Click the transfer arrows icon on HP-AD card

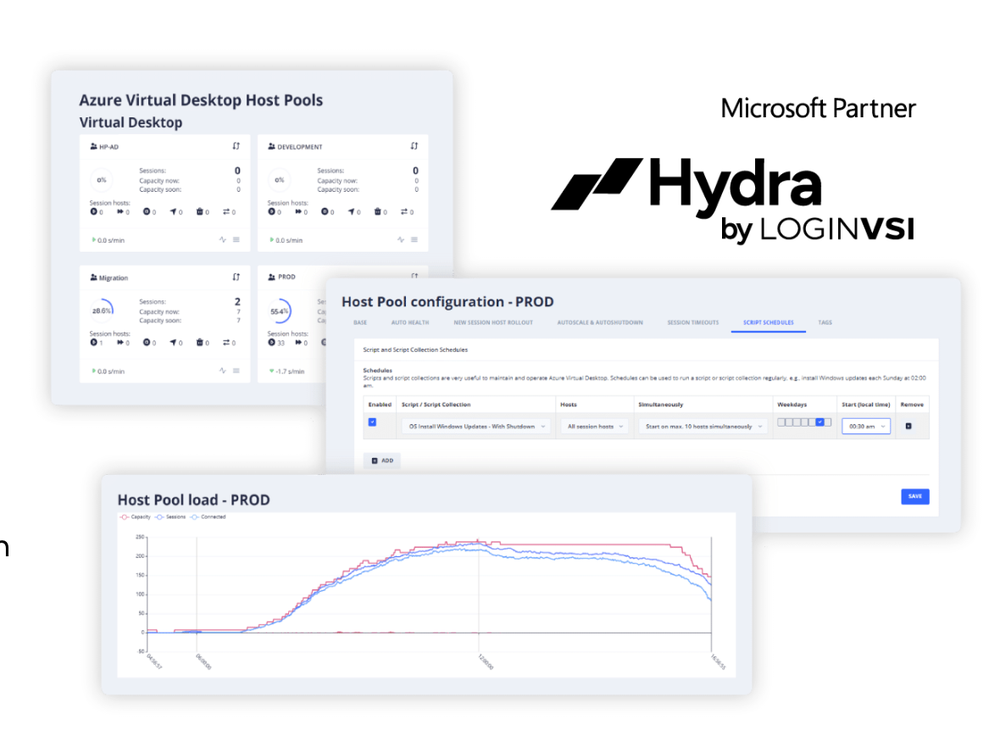(x=226, y=212)
